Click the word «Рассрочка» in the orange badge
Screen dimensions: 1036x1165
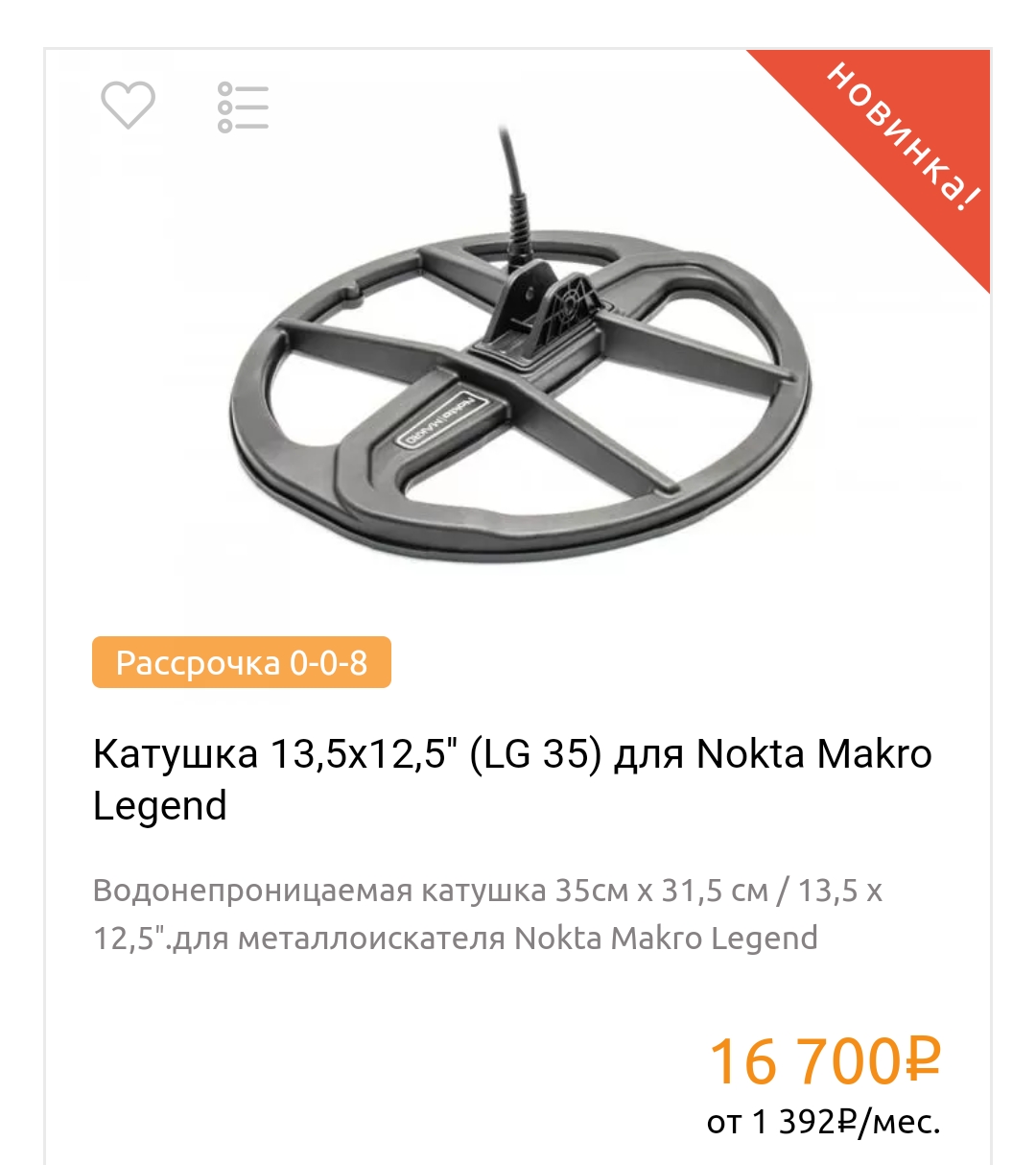tap(199, 663)
